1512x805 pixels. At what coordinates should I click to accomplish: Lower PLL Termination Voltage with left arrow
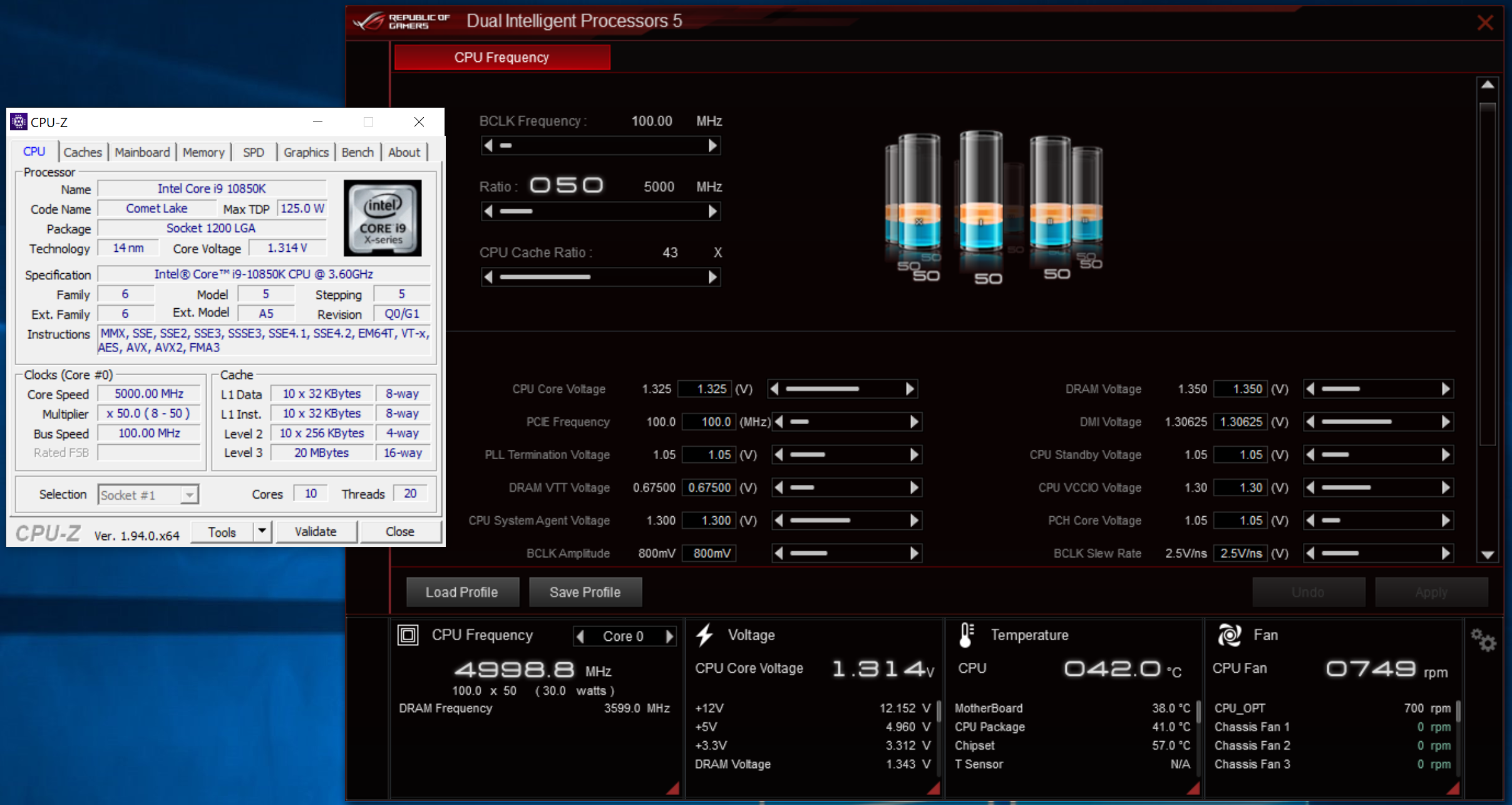pos(779,455)
